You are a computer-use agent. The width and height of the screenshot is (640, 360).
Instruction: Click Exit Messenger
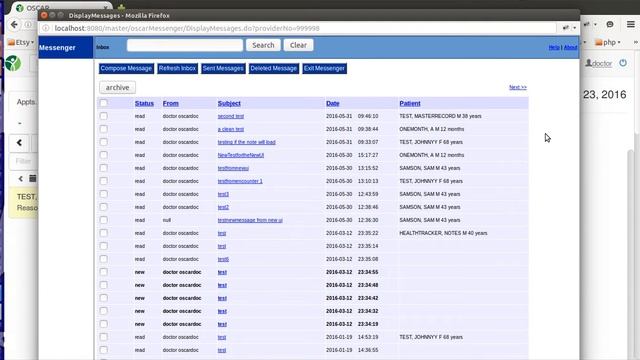324,69
